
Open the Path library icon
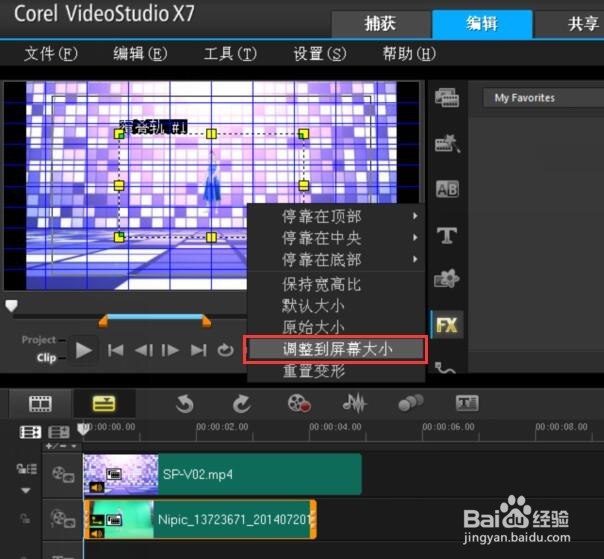click(445, 368)
